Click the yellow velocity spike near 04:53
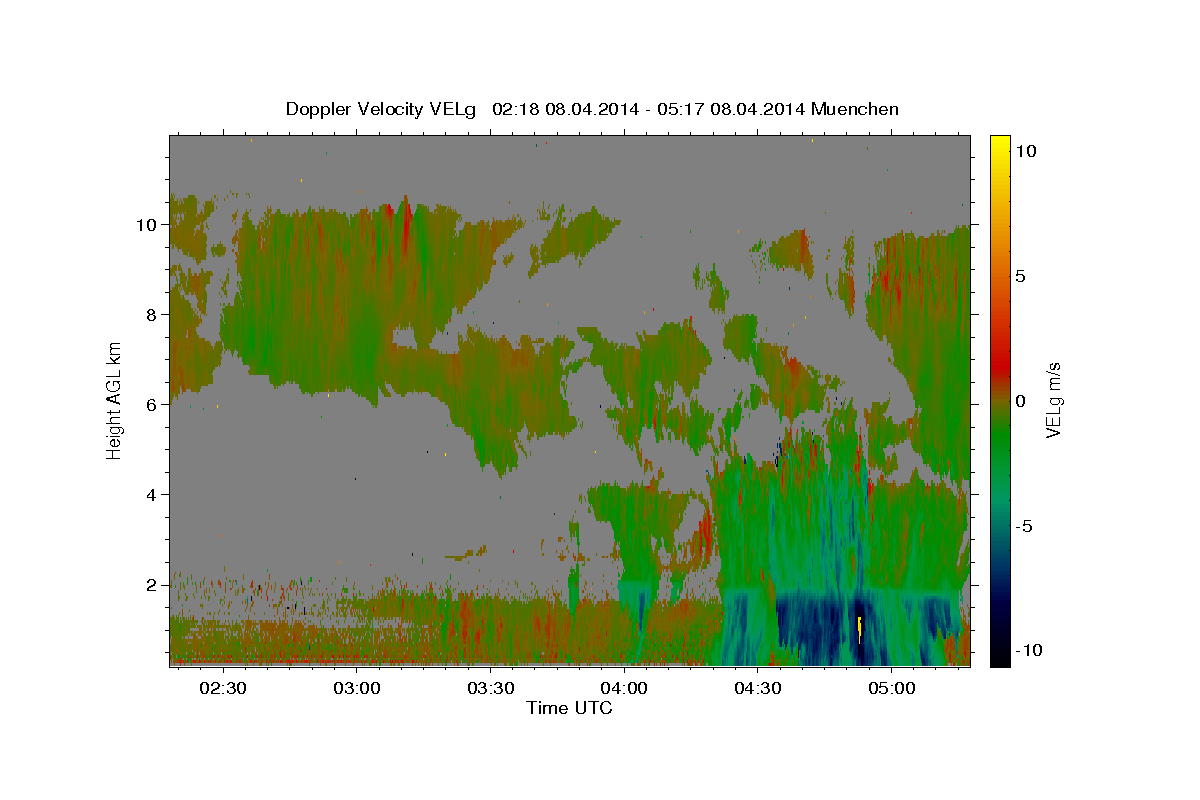The image size is (1200, 800). pyautogui.click(x=860, y=630)
